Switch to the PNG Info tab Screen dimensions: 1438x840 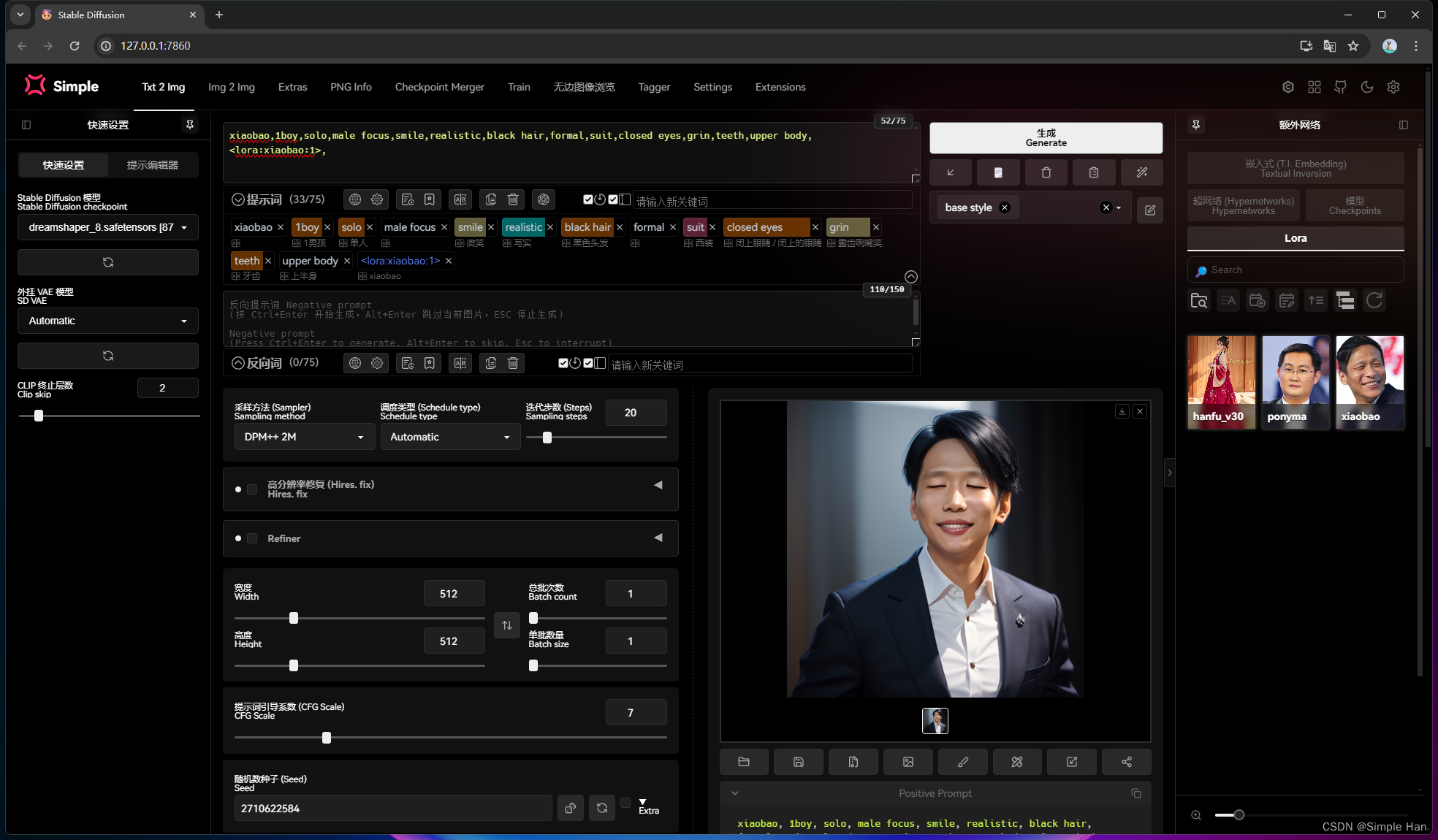coord(351,87)
